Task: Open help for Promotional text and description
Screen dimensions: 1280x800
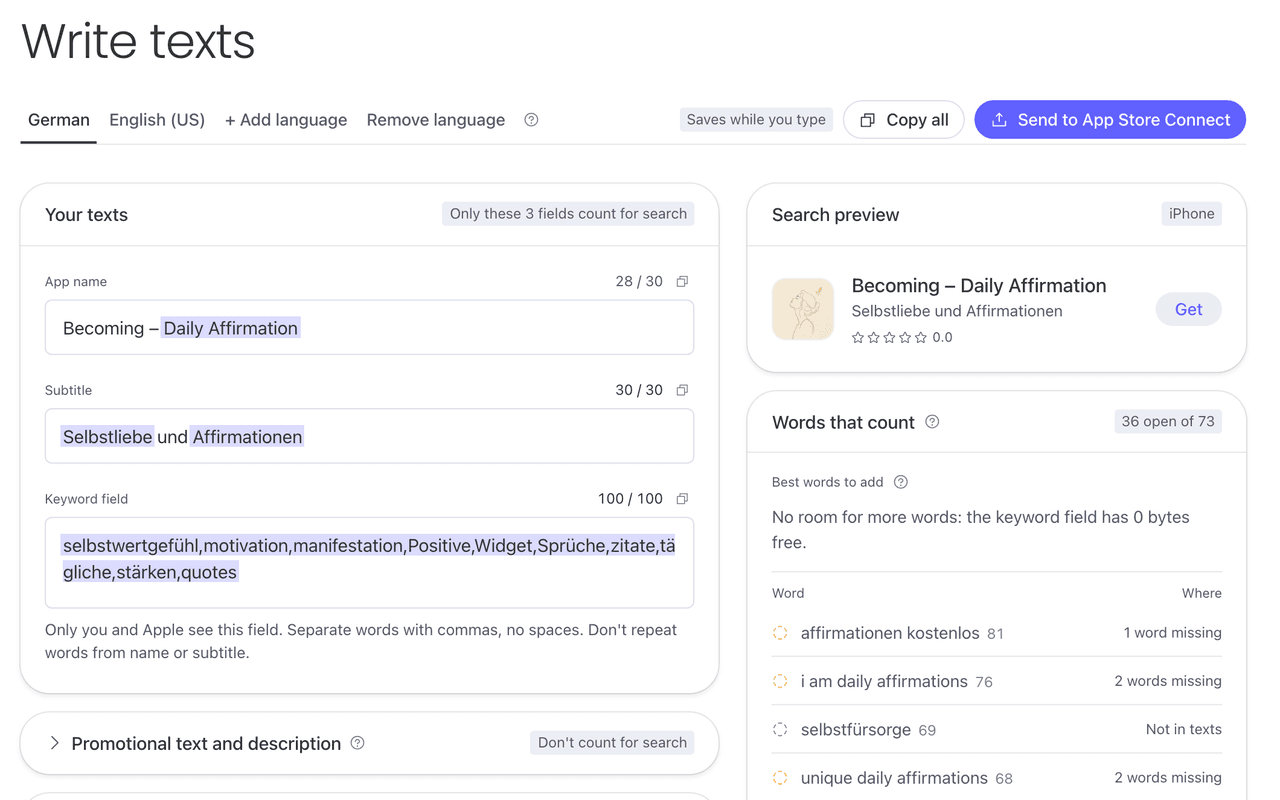Action: click(358, 743)
